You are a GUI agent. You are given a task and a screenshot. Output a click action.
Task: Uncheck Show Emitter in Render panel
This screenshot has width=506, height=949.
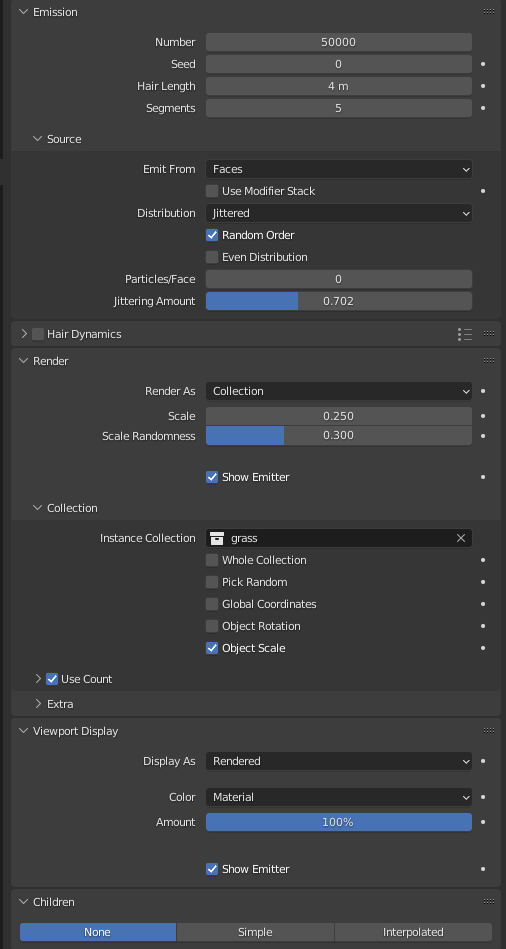click(212, 477)
